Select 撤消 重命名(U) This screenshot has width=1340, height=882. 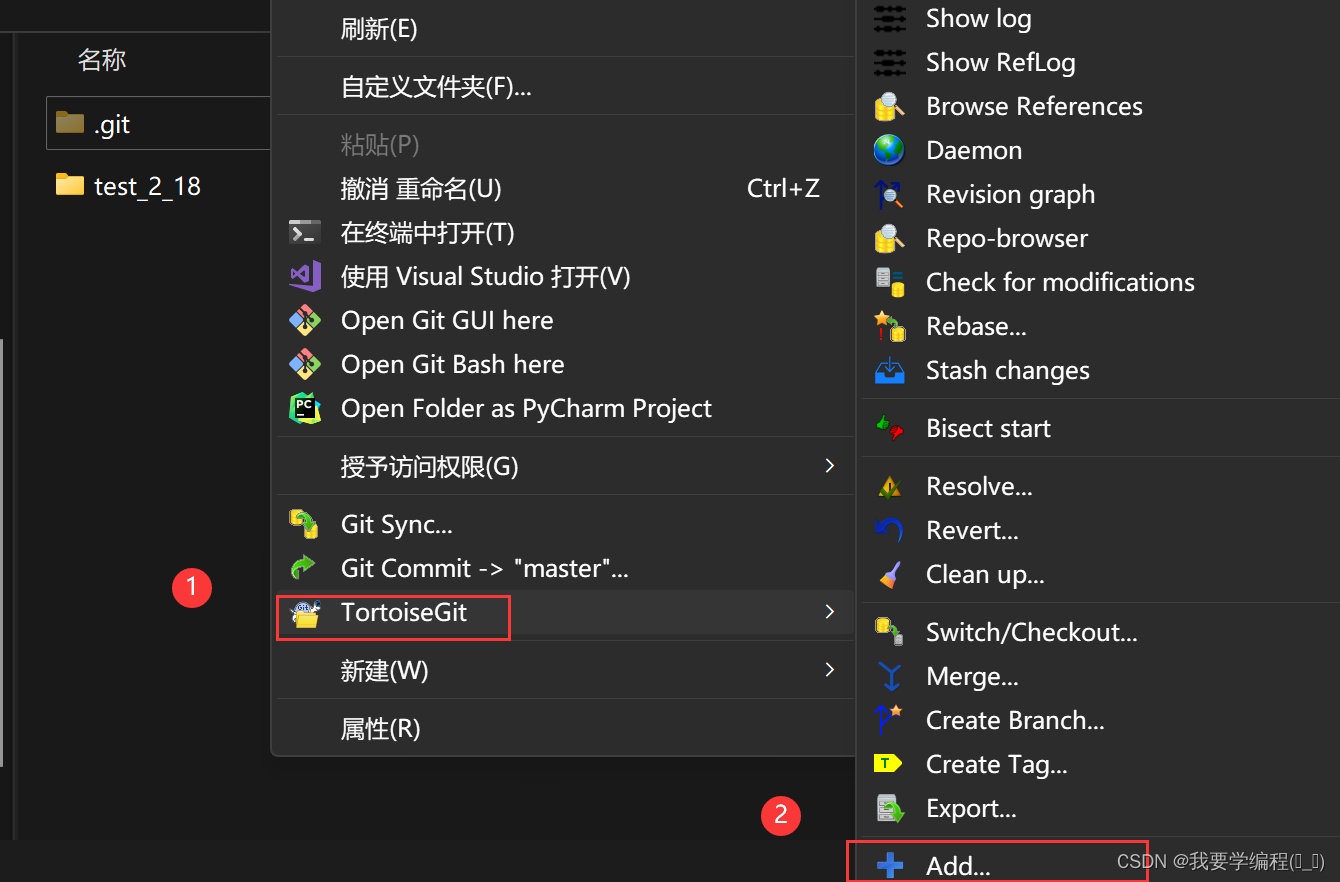click(564, 188)
